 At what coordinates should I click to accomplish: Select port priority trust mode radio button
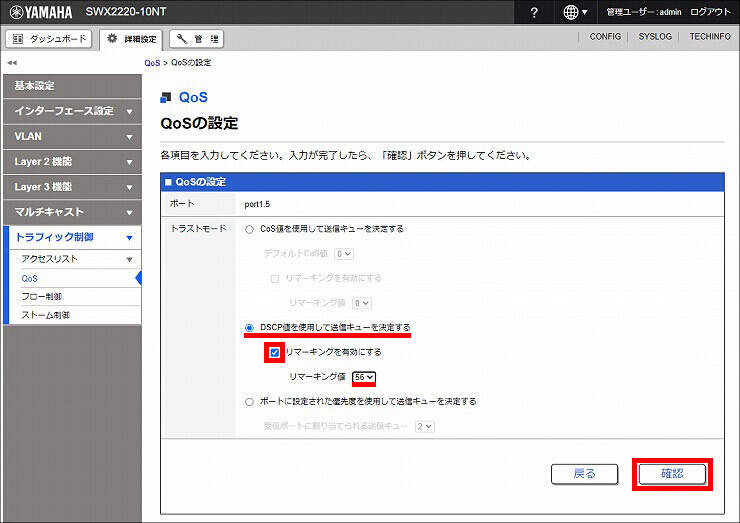point(249,402)
